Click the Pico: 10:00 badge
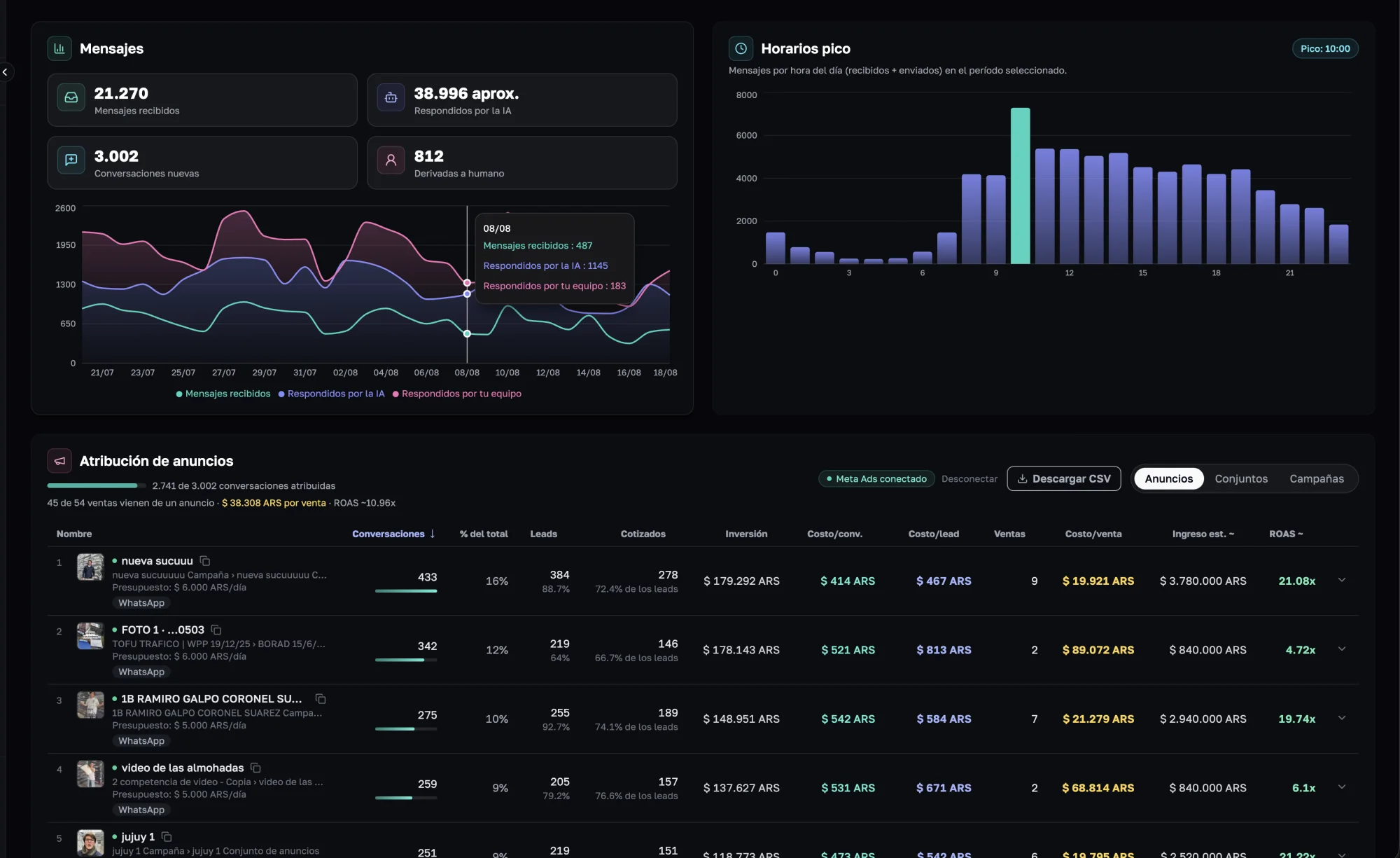The width and height of the screenshot is (1400, 858). point(1325,48)
